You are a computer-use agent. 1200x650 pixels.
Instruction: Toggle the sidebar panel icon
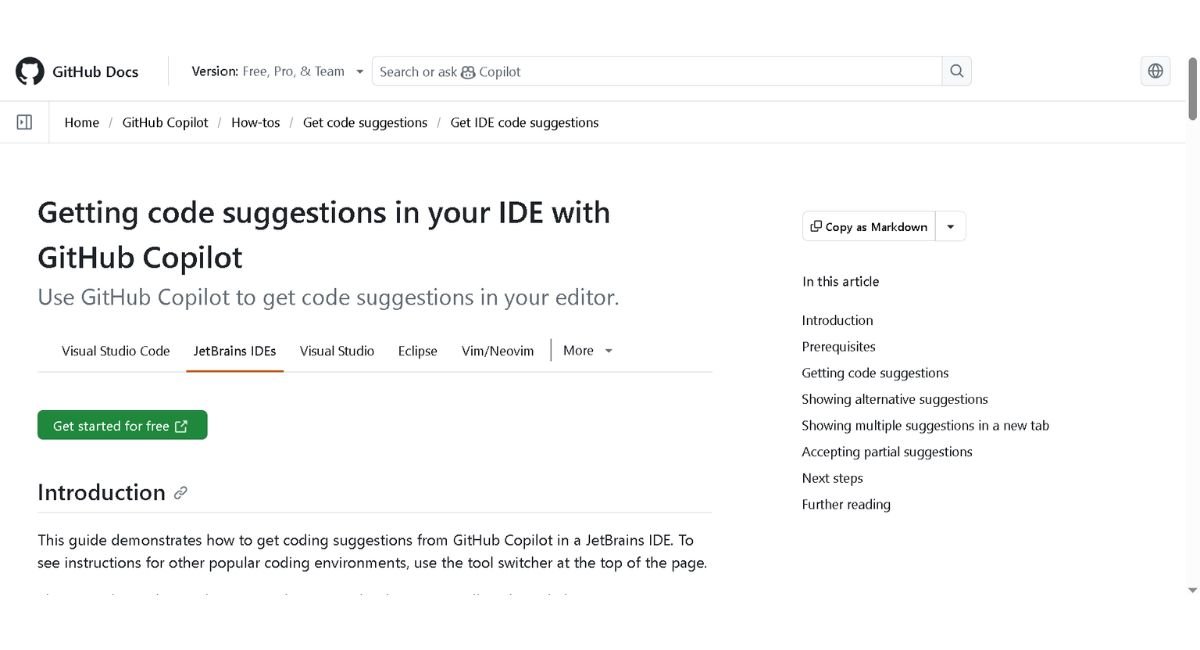[24, 122]
